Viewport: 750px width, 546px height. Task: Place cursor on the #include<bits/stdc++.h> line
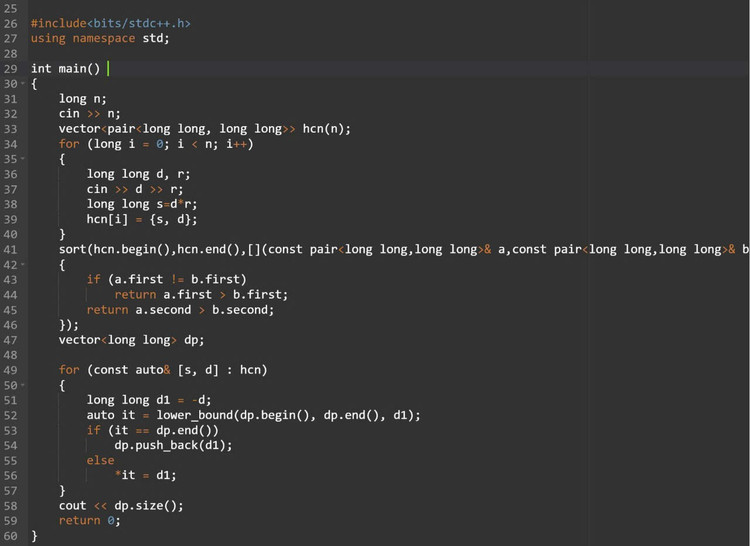pyautogui.click(x=110, y=23)
